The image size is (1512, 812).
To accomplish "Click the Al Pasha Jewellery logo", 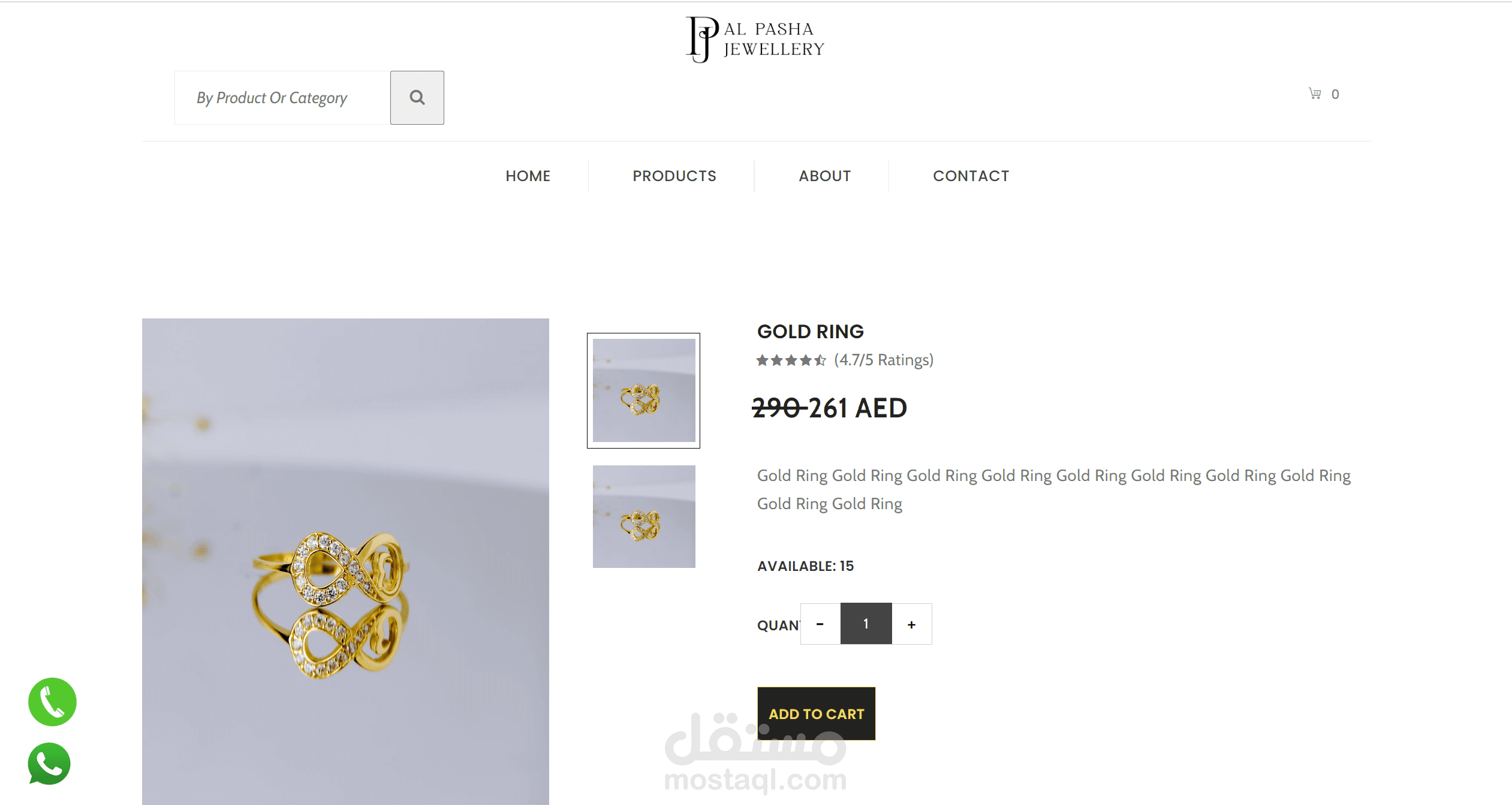I will (x=755, y=40).
